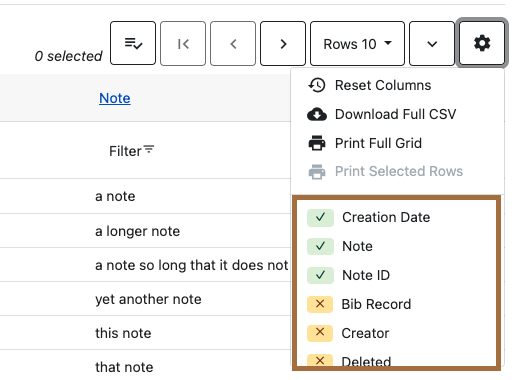Enable the Bib Record column
Screen dimensions: 518x380
coord(320,304)
